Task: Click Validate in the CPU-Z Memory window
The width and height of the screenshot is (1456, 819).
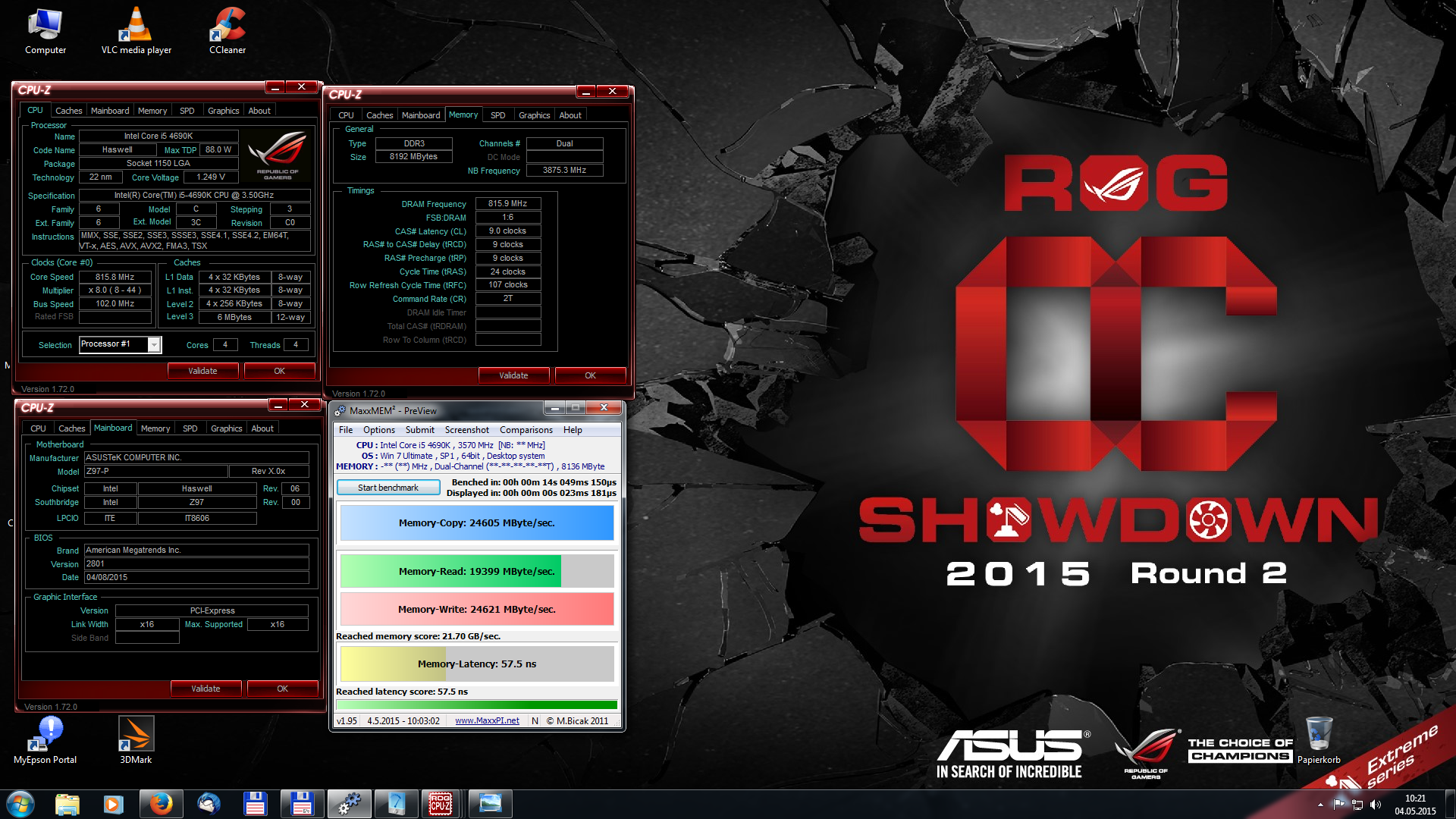Action: point(513,375)
